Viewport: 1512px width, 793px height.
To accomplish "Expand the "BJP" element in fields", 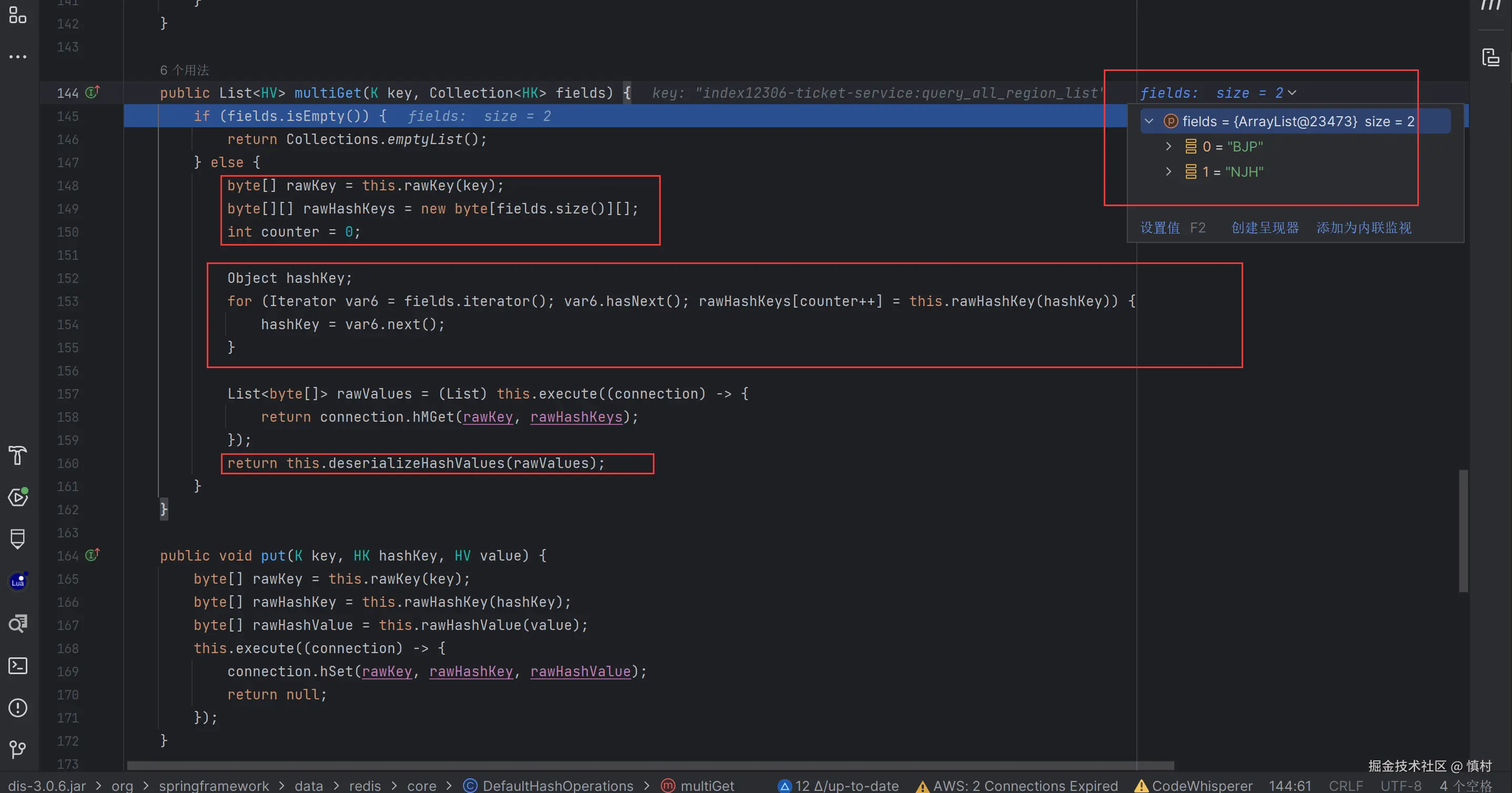I will 1168,146.
